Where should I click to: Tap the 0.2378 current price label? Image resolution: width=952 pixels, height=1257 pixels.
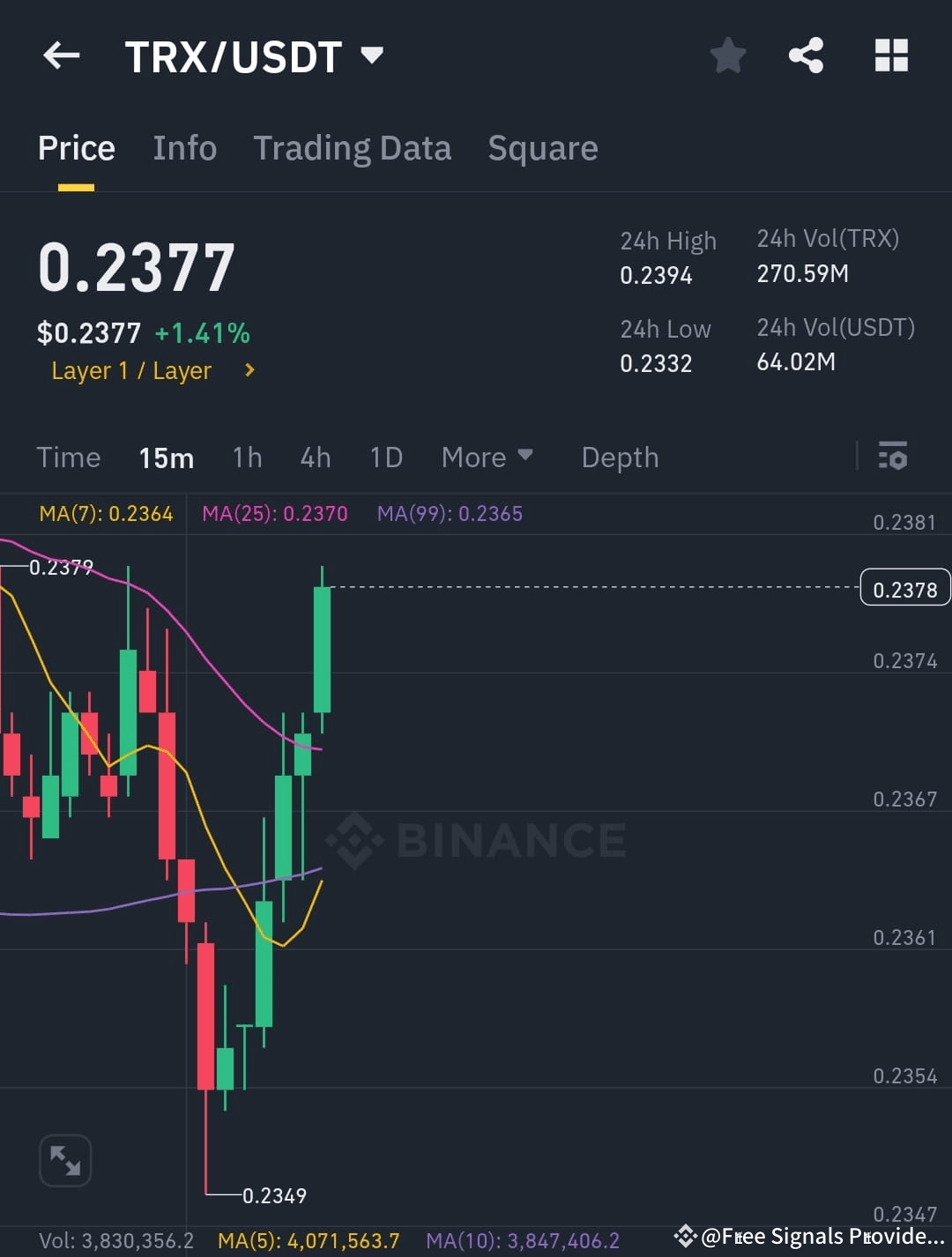904,587
